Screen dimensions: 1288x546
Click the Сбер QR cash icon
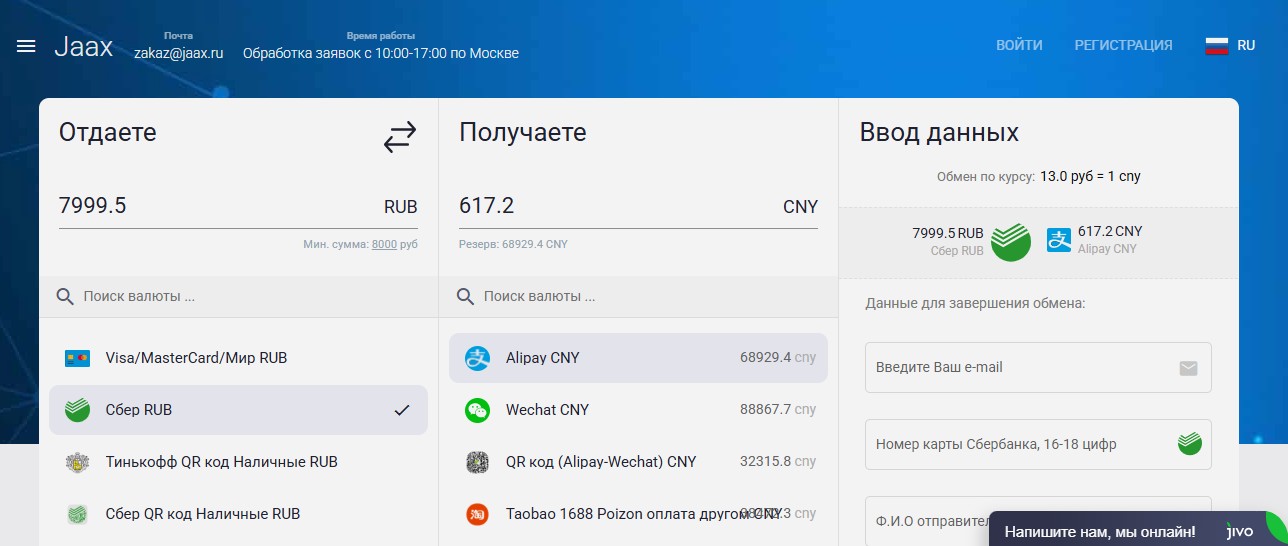pos(77,514)
